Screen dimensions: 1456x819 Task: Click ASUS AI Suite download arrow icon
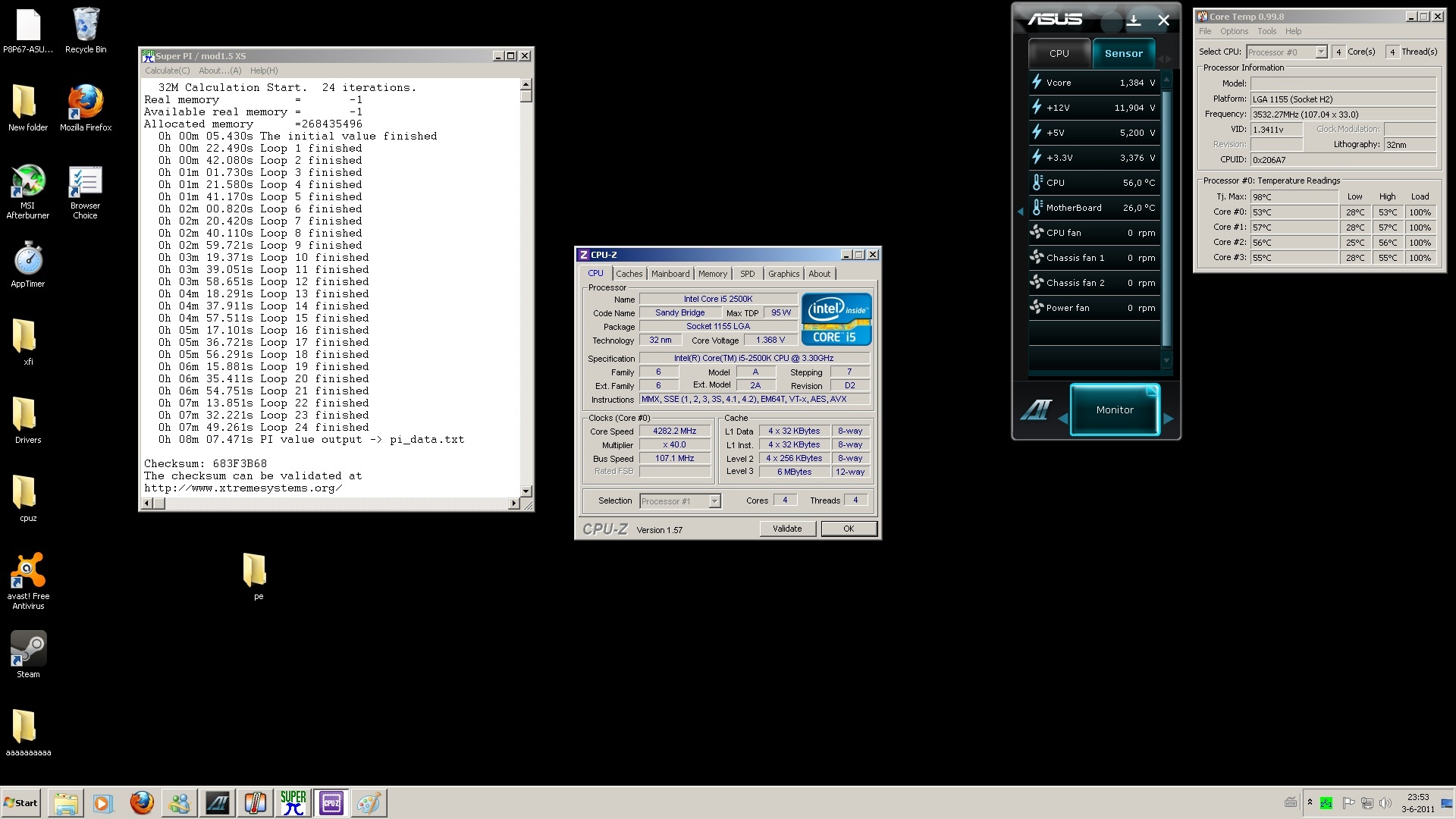(x=1134, y=20)
